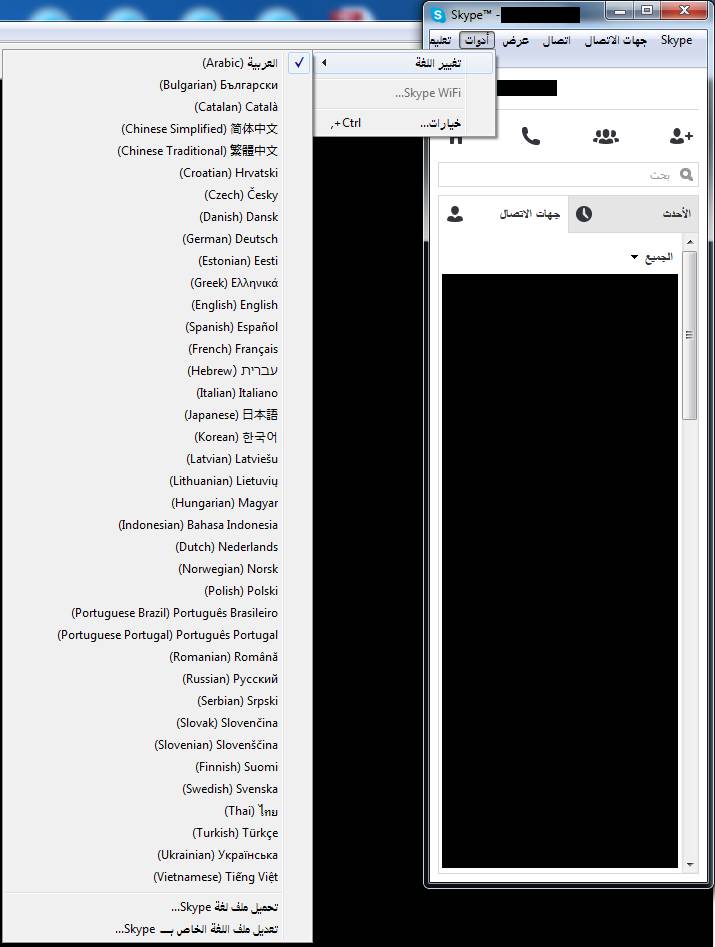Click the create group icon
Screen dimensions: 715x947
coord(606,136)
